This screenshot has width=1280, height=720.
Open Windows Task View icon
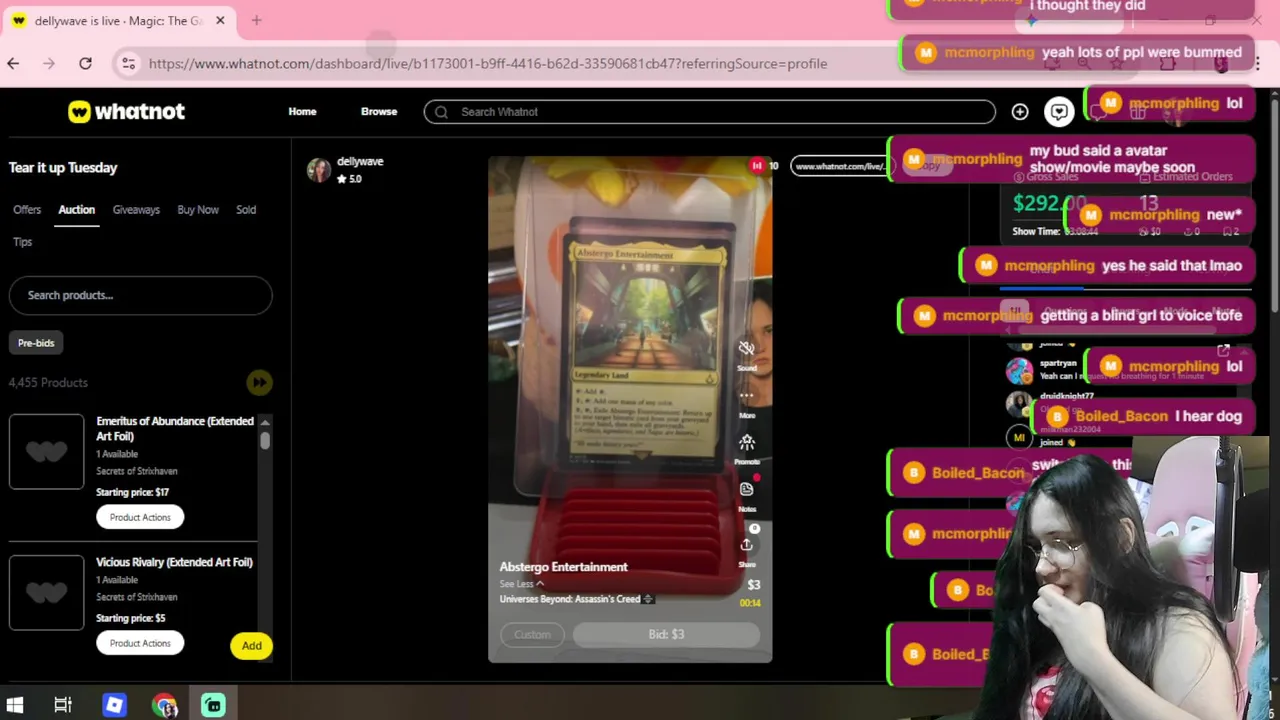62,705
